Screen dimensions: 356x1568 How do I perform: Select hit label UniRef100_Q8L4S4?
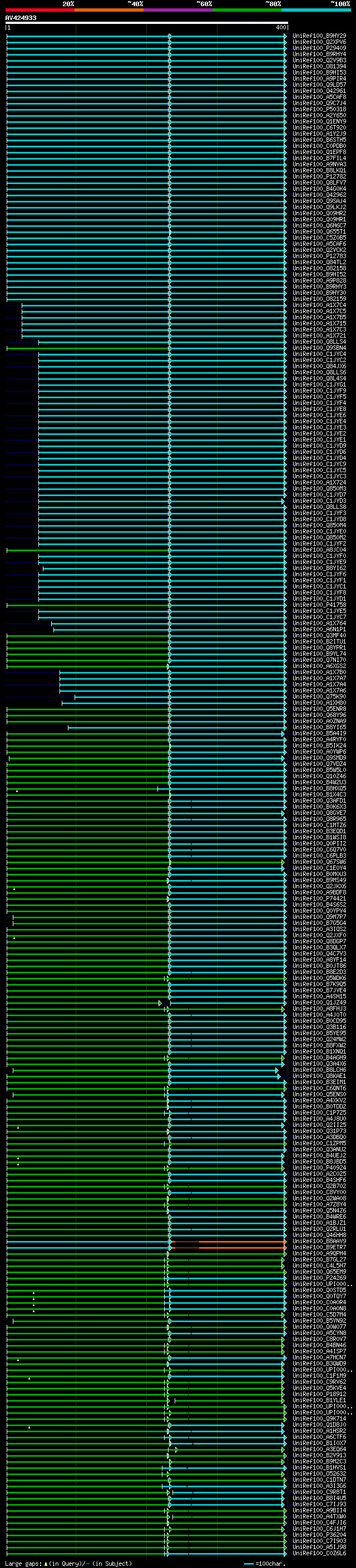tap(319, 379)
